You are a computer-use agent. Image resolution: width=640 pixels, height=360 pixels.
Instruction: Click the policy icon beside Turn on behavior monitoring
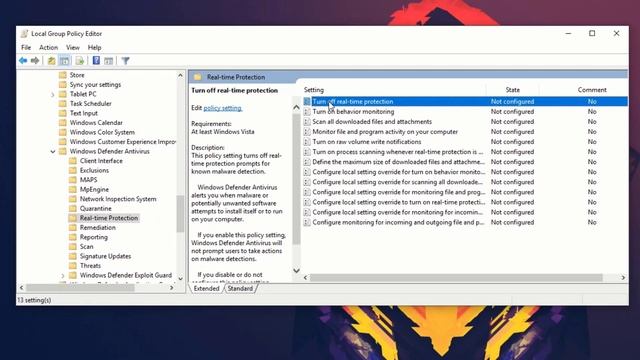307,111
